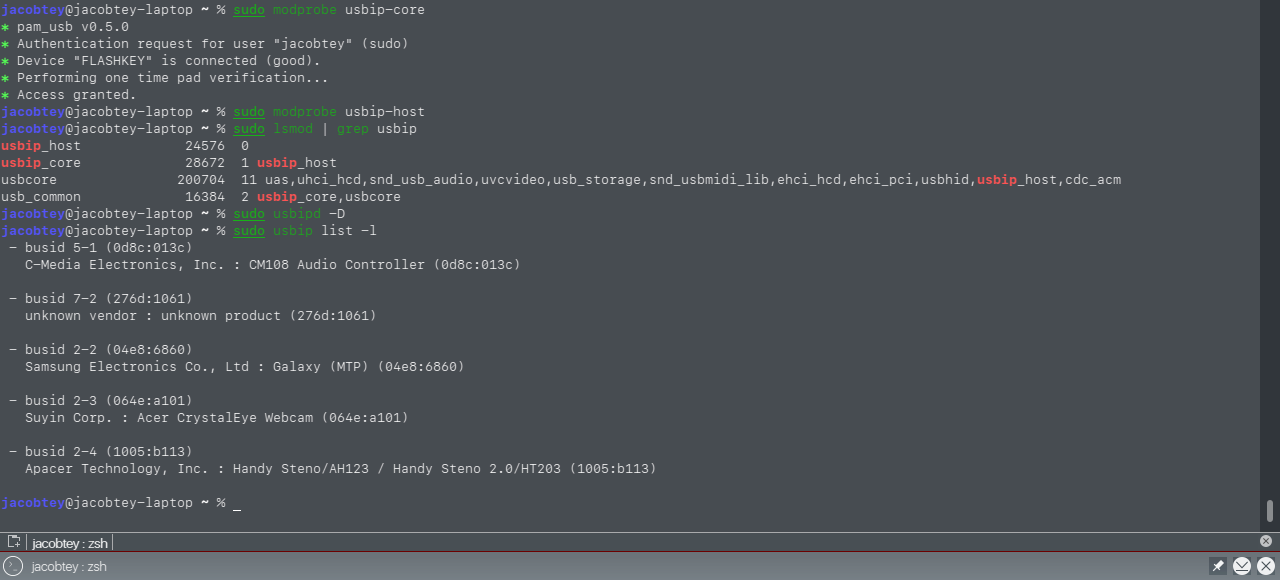Toggle keep window open pin
The height and width of the screenshot is (580, 1280).
(1217, 566)
